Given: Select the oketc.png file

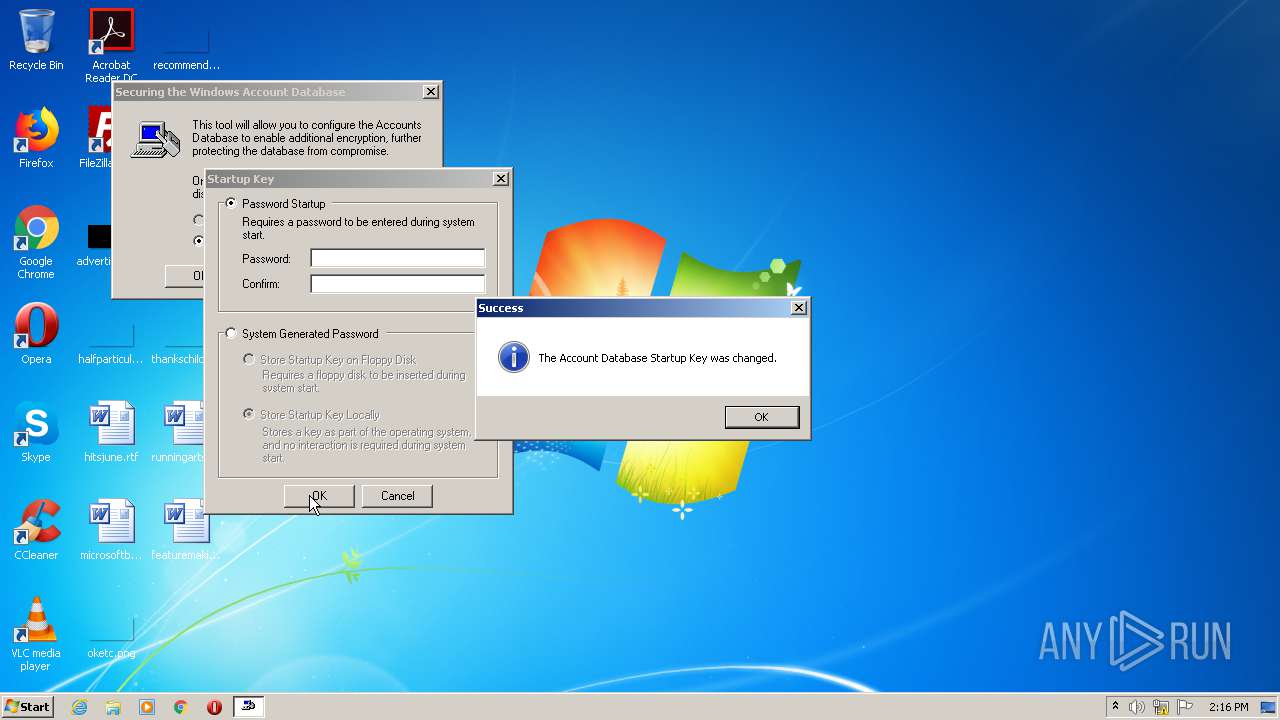Looking at the screenshot, I should (111, 638).
